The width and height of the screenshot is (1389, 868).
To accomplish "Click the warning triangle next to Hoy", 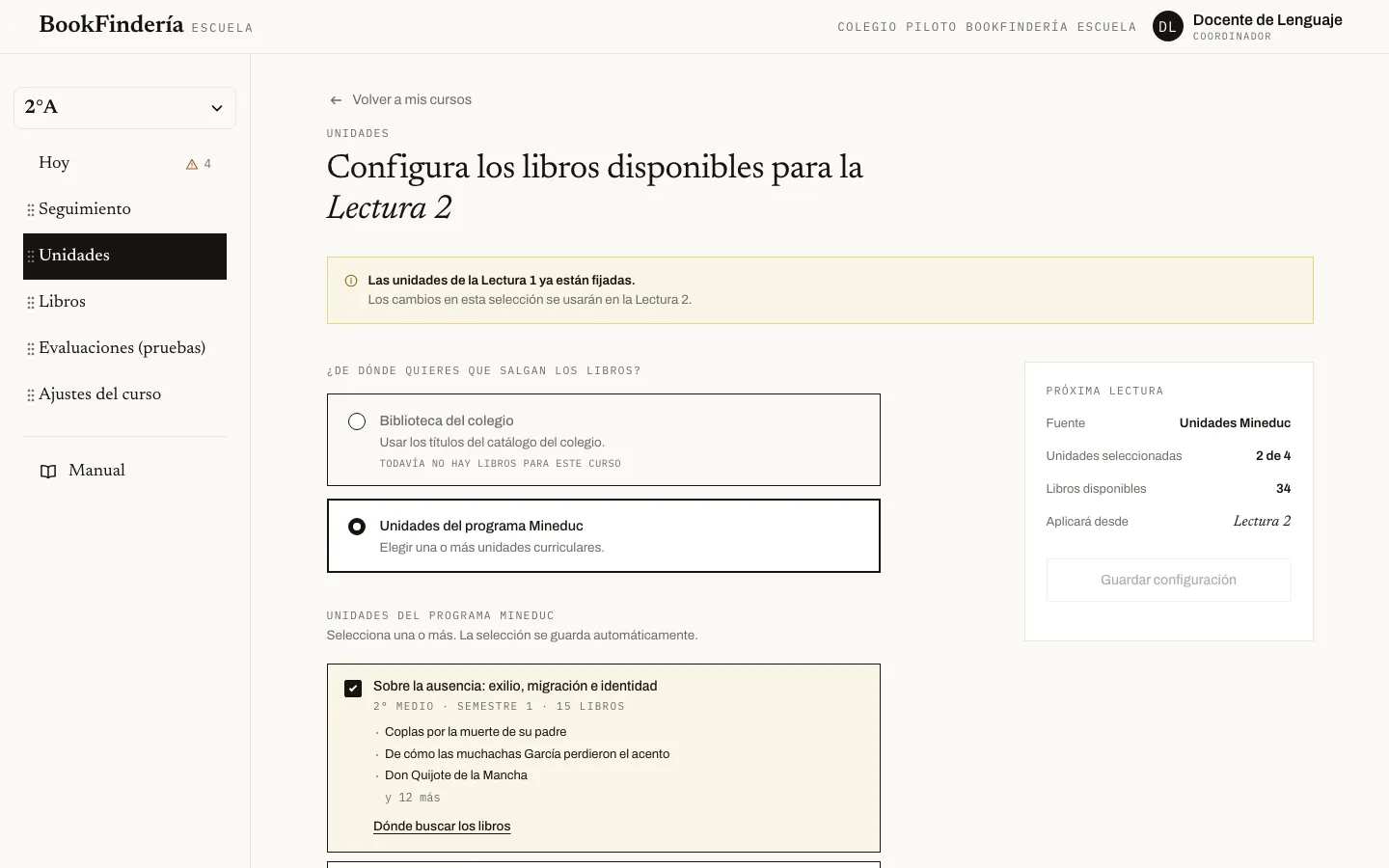I will (x=192, y=164).
